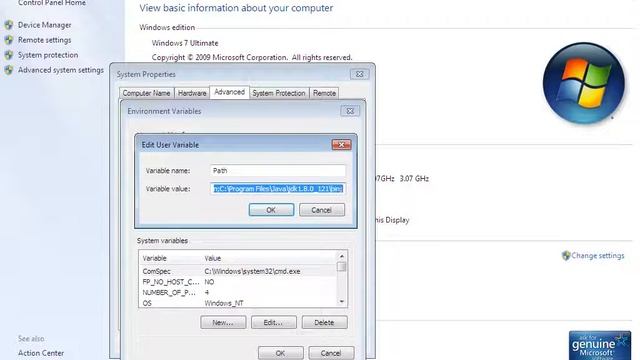The width and height of the screenshot is (640, 360).
Task: Click the Variable value field
Action: [x=278, y=189]
